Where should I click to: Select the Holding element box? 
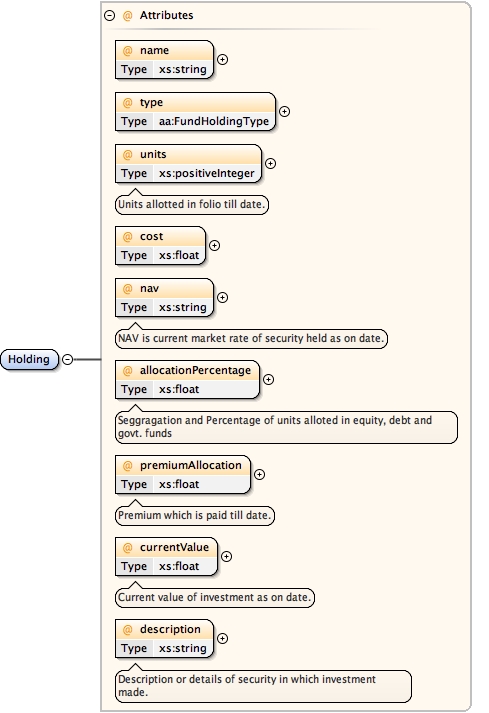pyautogui.click(x=30, y=359)
